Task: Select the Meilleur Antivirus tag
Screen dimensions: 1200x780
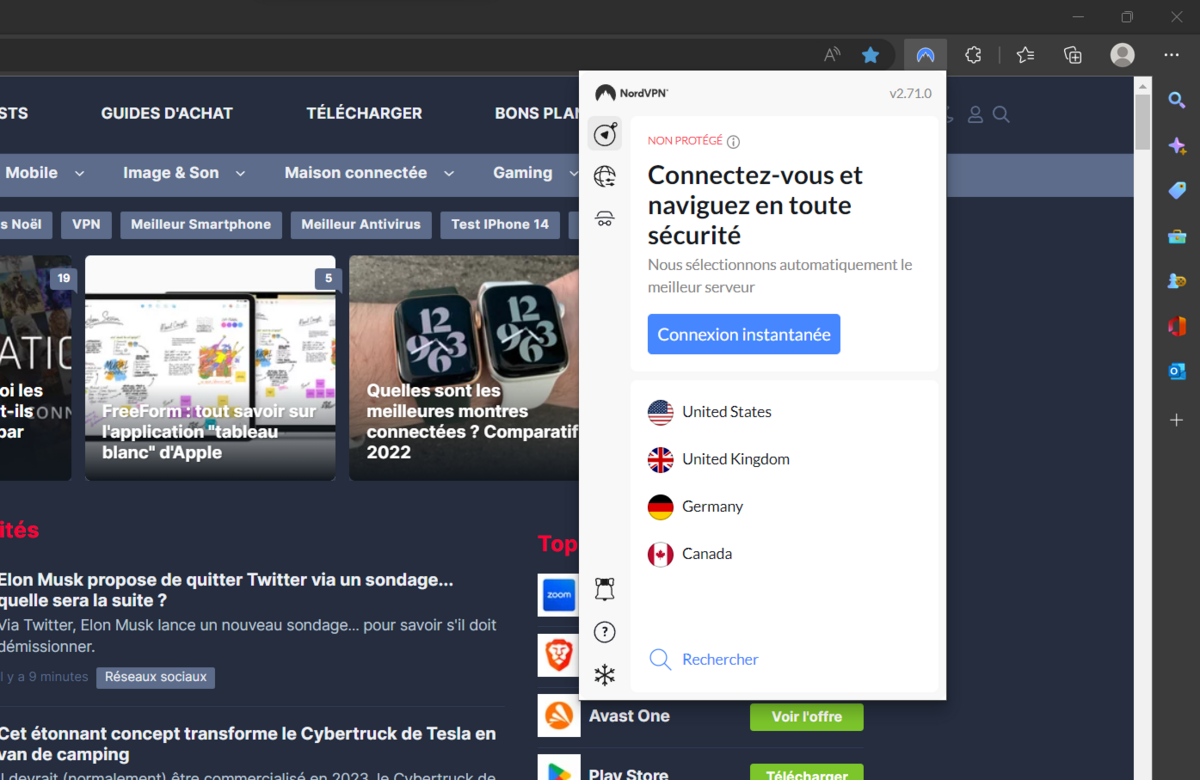Action: click(x=361, y=225)
